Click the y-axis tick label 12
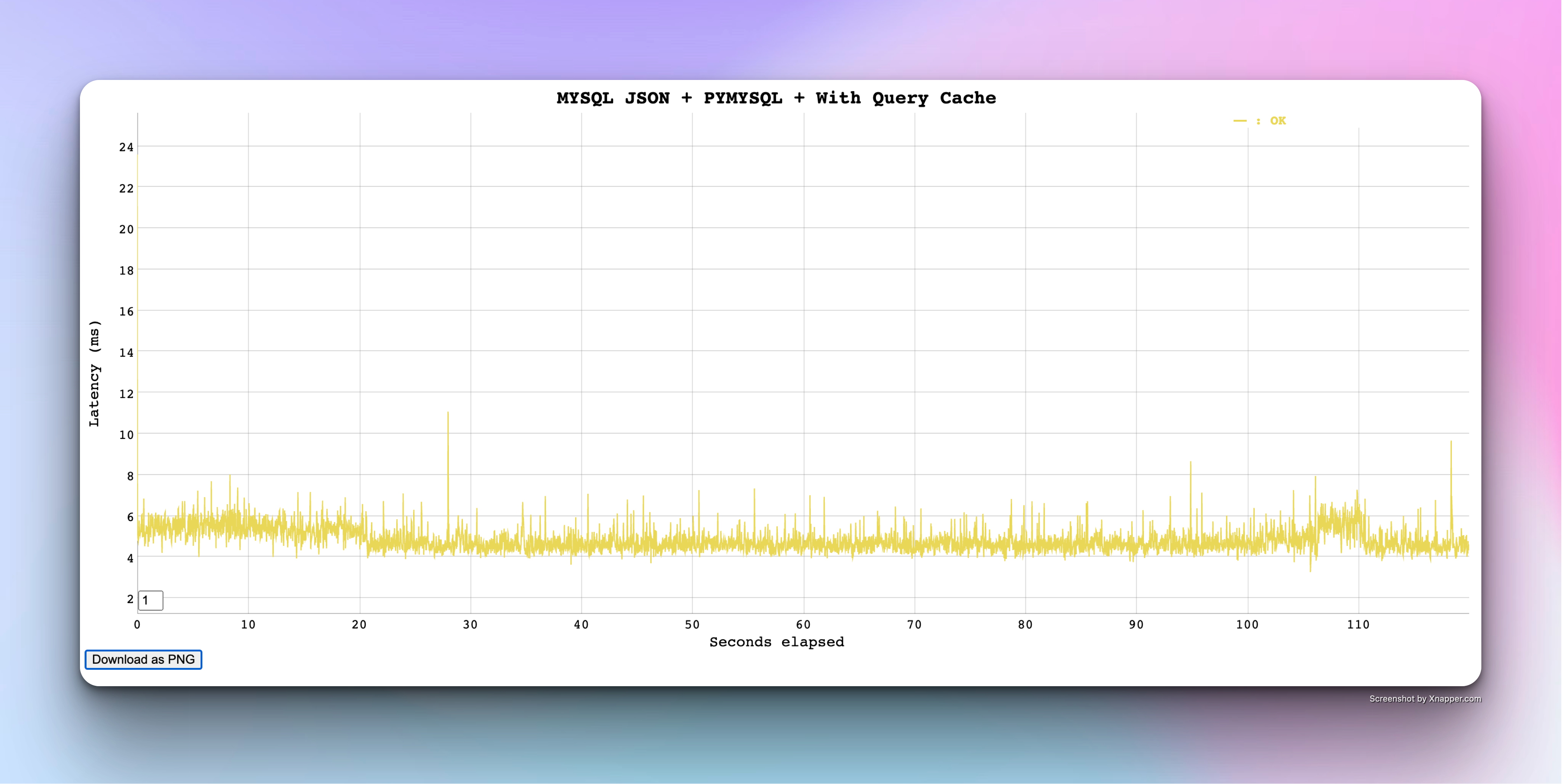 coord(126,393)
